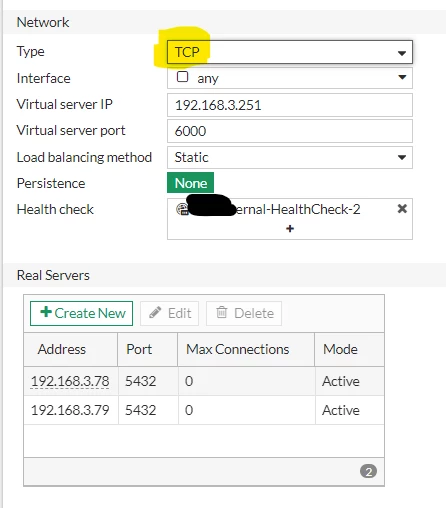Select the 192.168.3.79 real server row
The height and width of the screenshot is (508, 446).
tap(204, 410)
